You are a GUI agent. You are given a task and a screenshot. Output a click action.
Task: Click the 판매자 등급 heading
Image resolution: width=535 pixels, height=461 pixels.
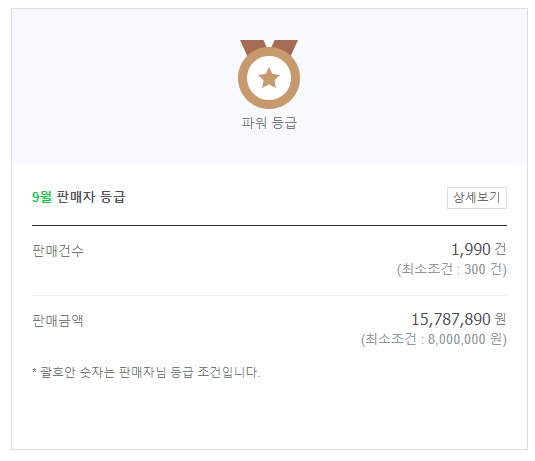coord(91,197)
